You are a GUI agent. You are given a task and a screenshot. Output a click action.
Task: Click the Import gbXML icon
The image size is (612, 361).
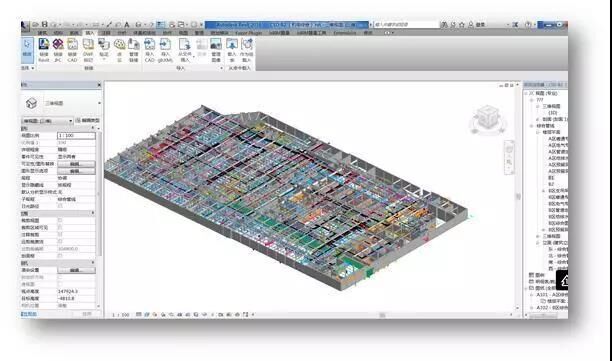click(x=165, y=50)
